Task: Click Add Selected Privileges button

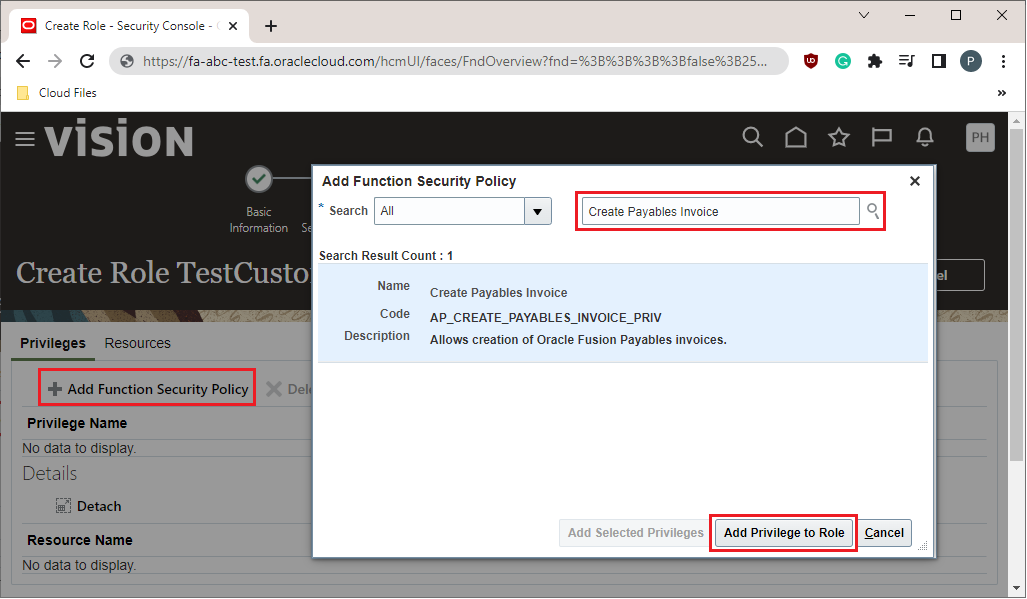Action: click(x=635, y=533)
